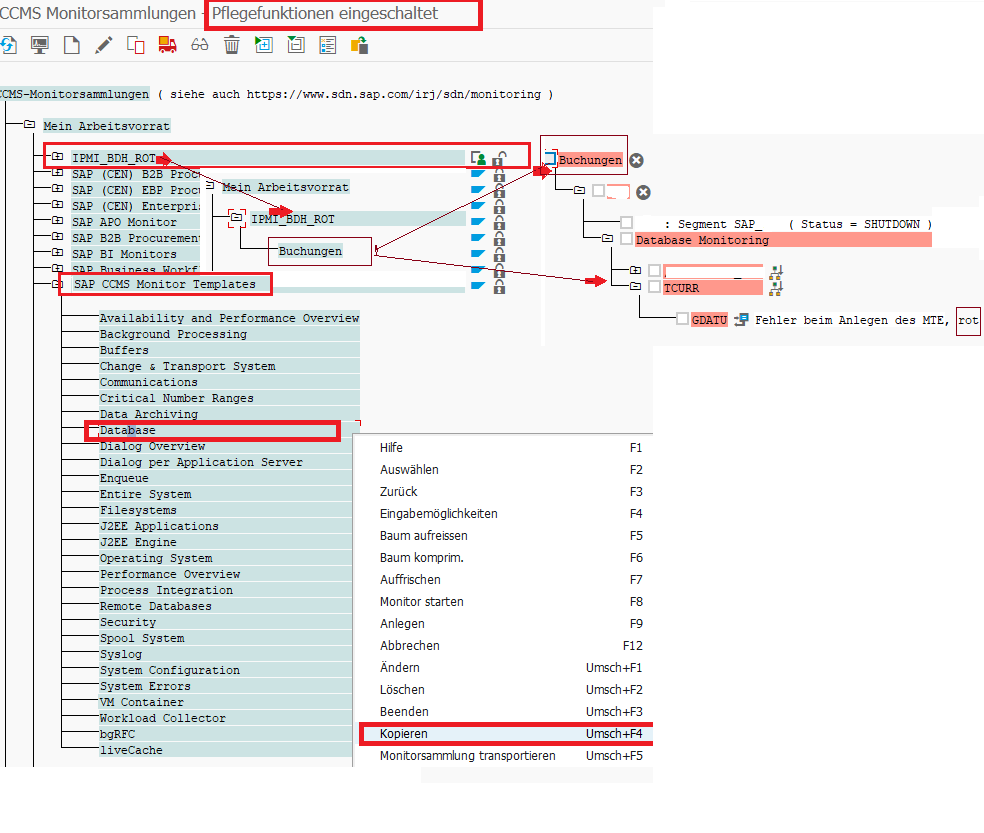Screen dimensions: 984x833
Task: Click the red transport truck icon
Action: coord(167,45)
